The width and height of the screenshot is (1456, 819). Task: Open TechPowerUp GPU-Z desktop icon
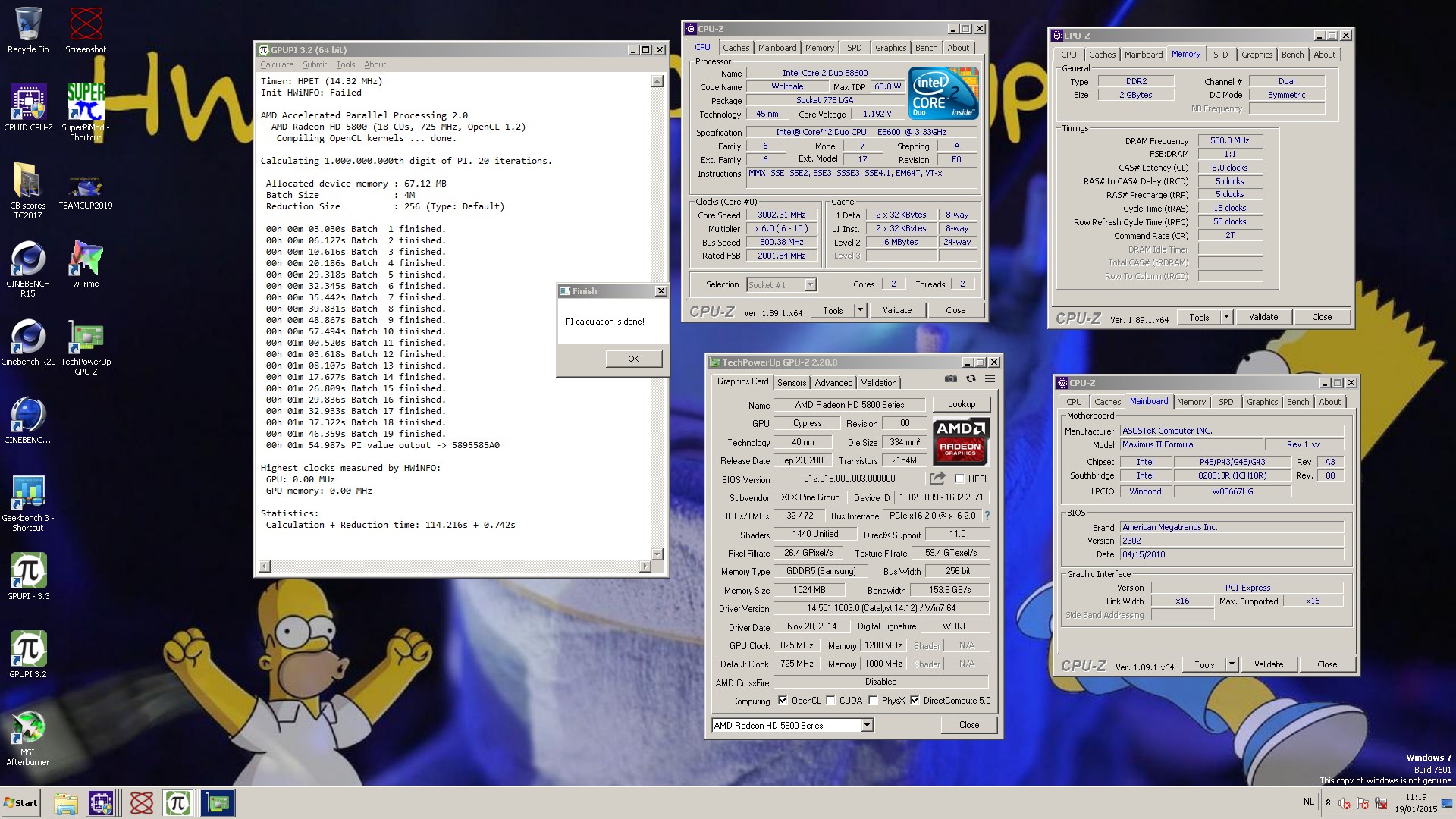(x=86, y=347)
